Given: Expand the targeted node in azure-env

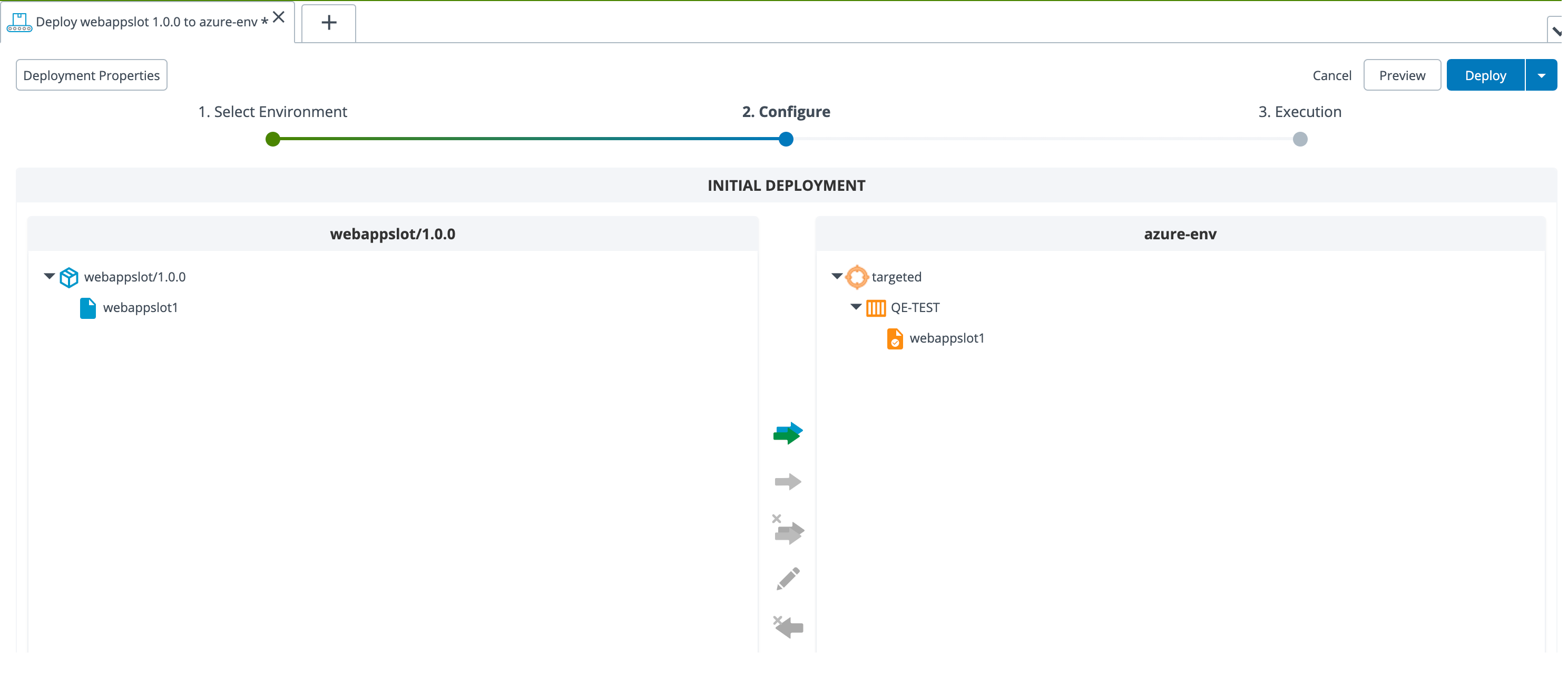Looking at the screenshot, I should tap(838, 277).
